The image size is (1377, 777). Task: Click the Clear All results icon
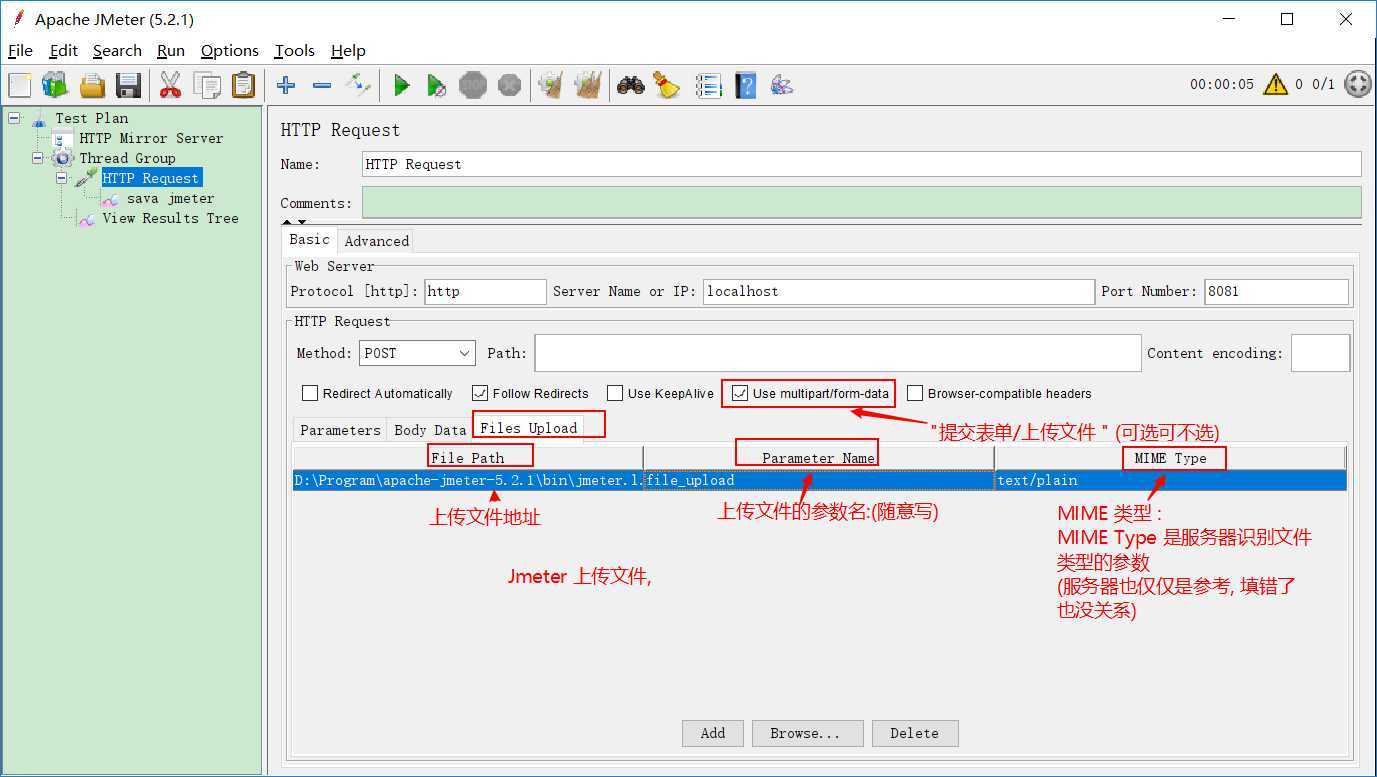point(588,85)
